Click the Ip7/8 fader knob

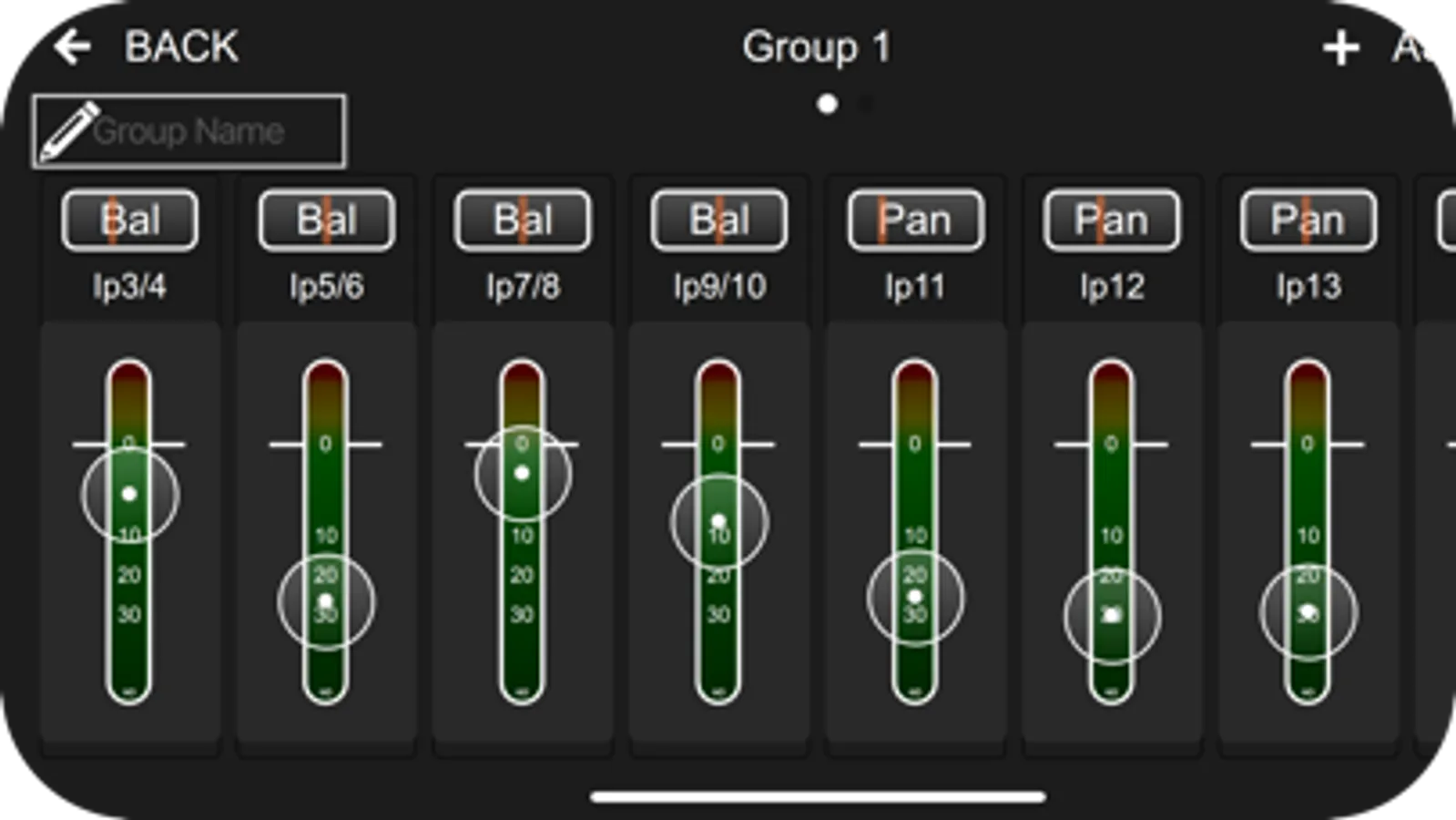point(523,474)
